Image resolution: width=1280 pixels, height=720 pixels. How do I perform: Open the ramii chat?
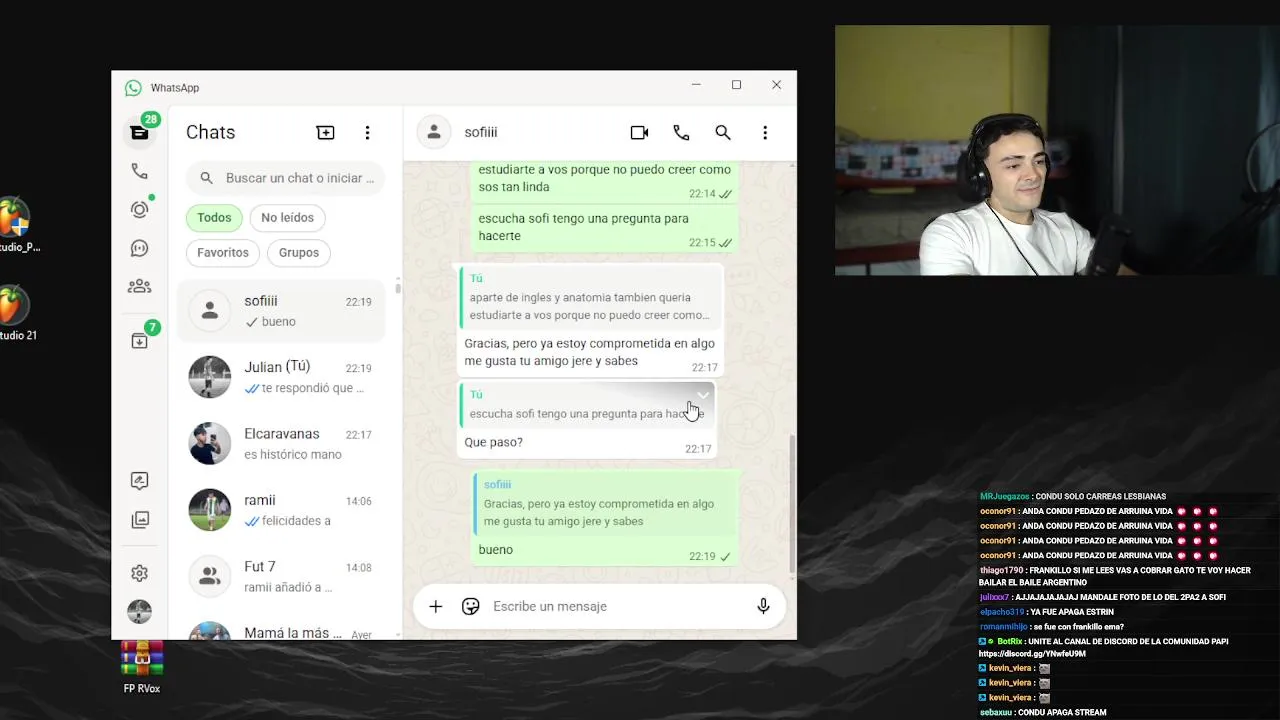pos(281,510)
